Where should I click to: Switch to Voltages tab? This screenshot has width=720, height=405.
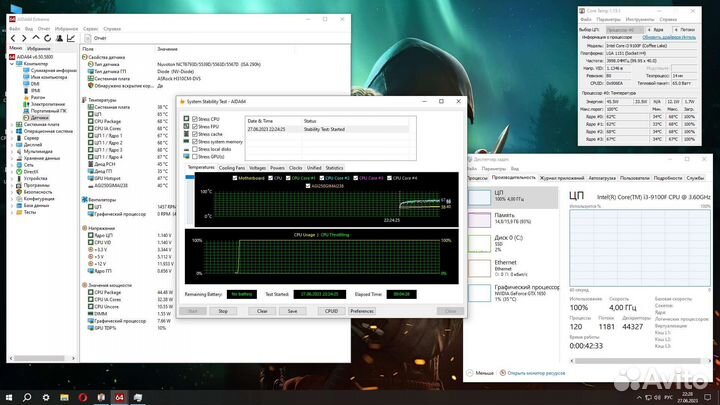click(x=257, y=168)
